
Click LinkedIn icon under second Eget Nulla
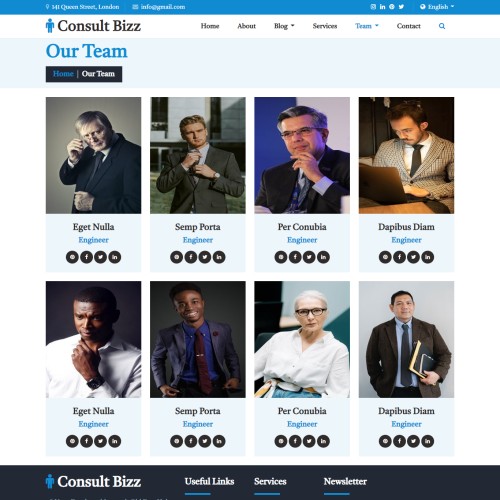[x=115, y=441]
